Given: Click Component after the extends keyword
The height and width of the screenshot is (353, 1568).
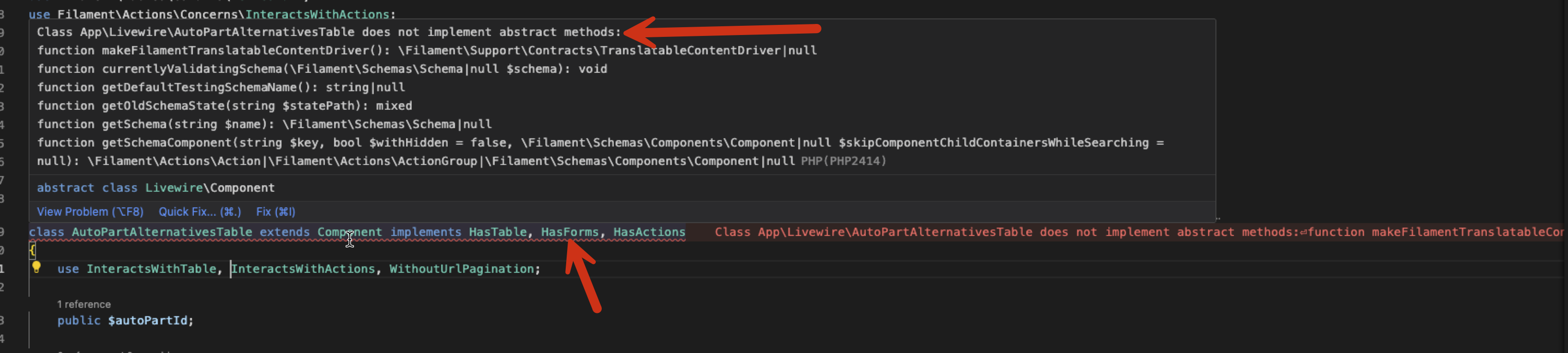Looking at the screenshot, I should pos(349,232).
